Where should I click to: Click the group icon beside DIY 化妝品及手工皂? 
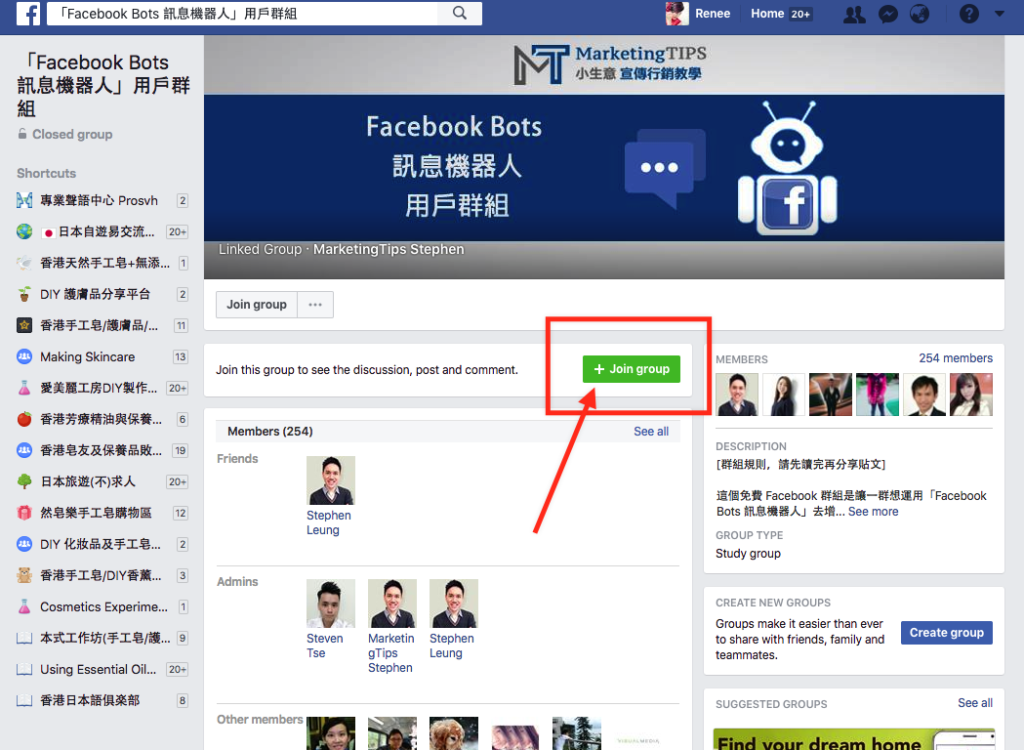coord(24,544)
